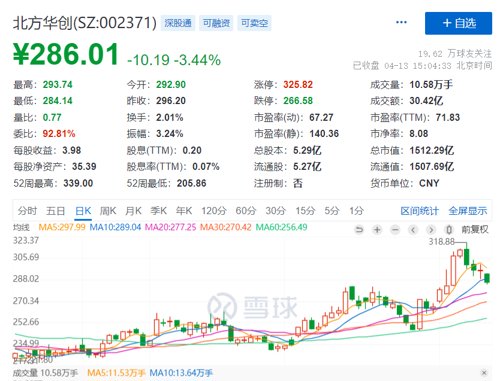500x381 pixels.
Task: Zoom out chart with minus icon
Action: (x=395, y=230)
